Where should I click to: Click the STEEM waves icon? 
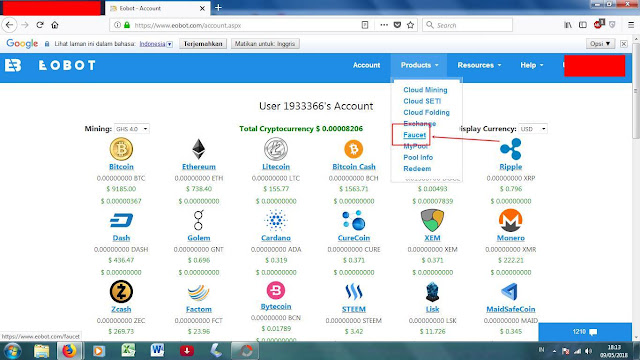(353, 292)
